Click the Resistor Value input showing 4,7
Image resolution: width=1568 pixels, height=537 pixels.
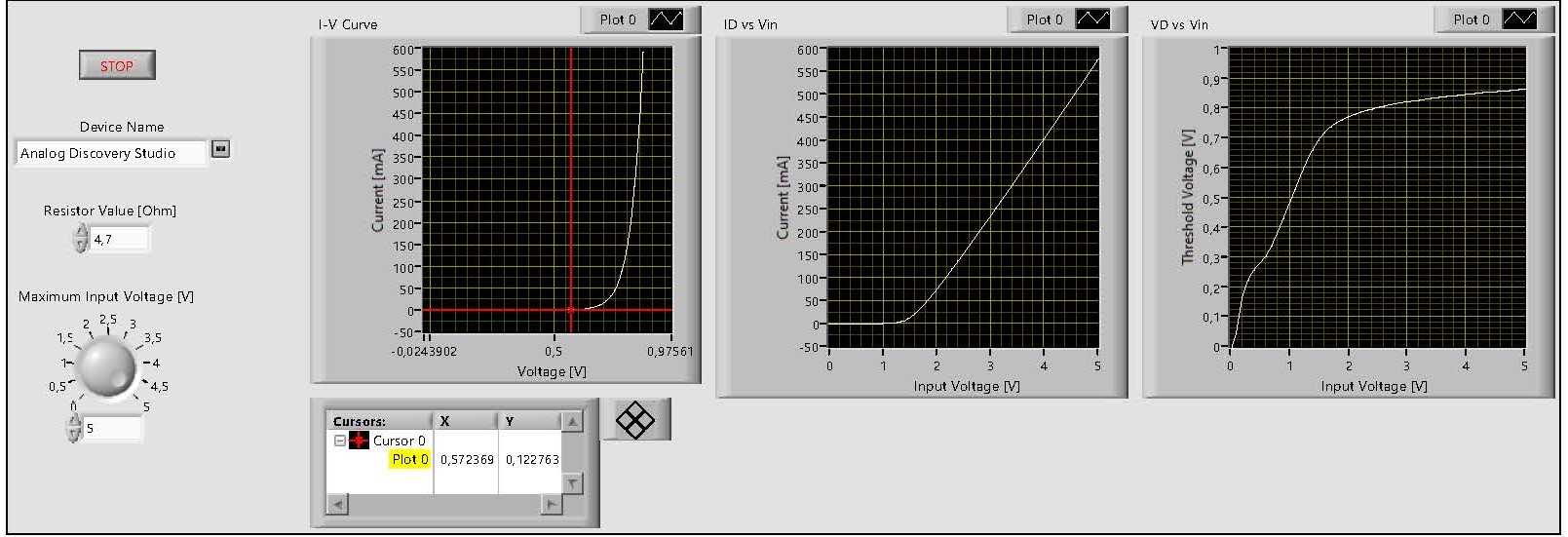click(x=121, y=239)
